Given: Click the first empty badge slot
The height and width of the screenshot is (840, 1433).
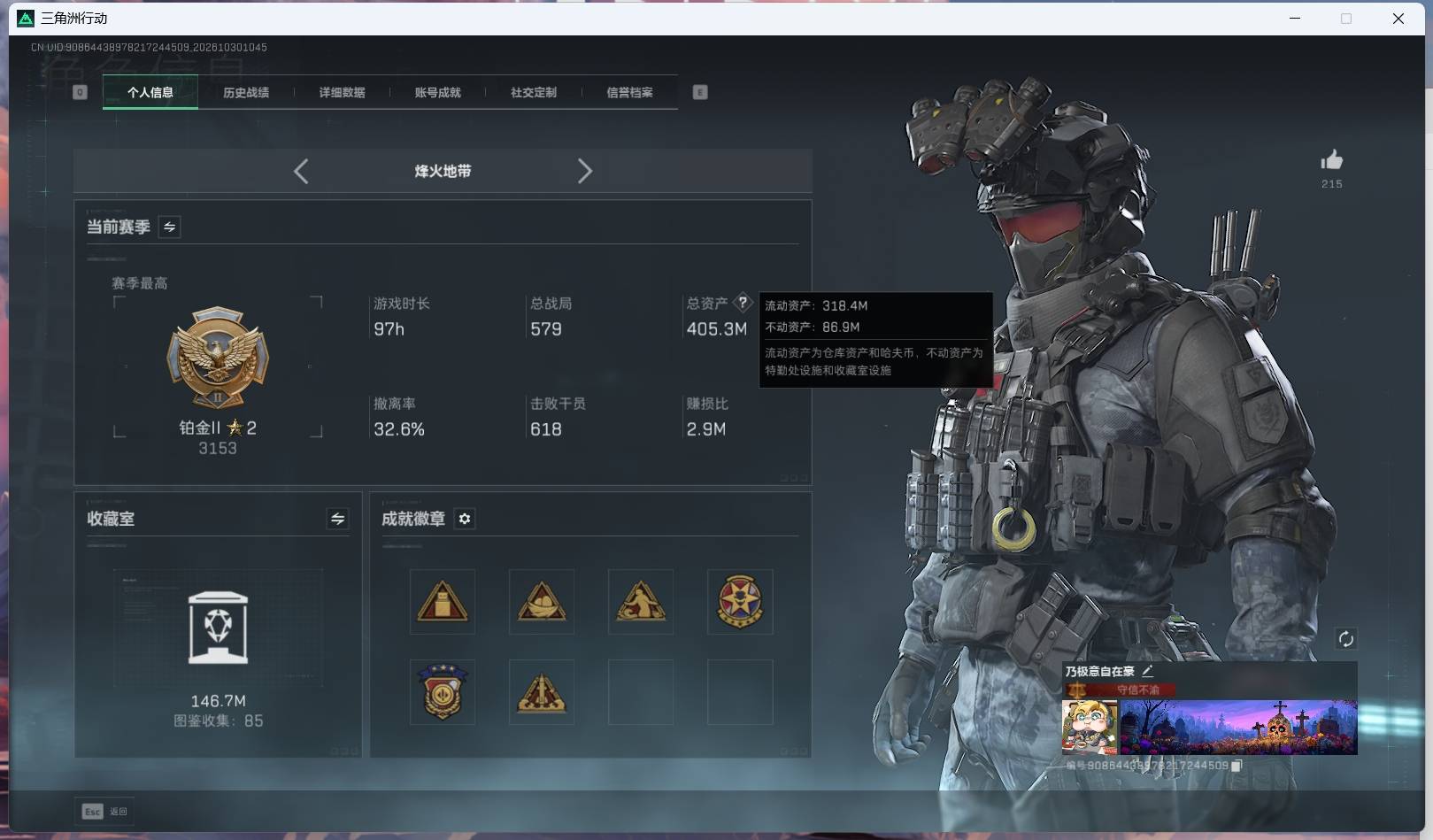Looking at the screenshot, I should pos(641,692).
